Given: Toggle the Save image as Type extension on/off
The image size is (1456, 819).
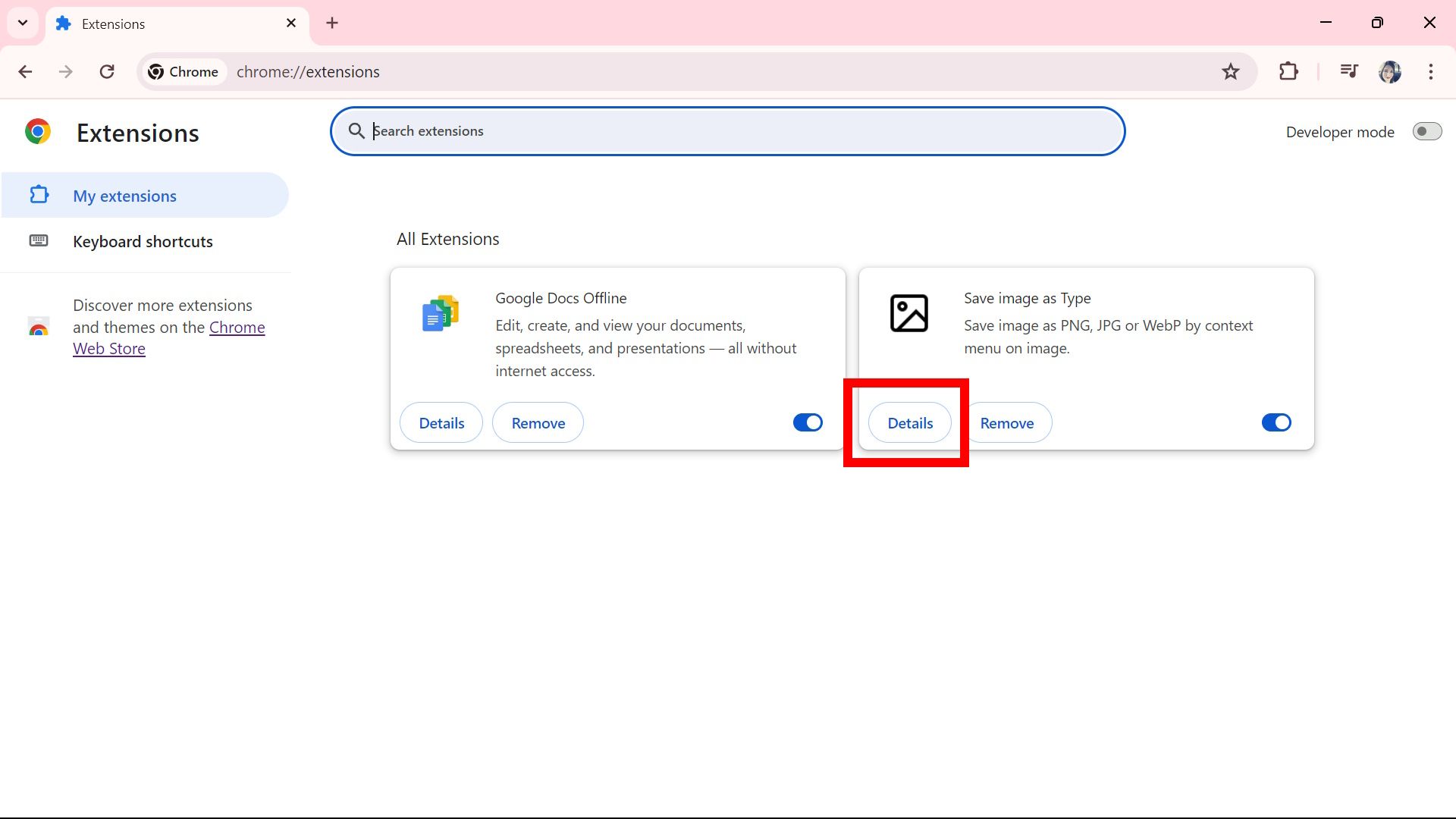Looking at the screenshot, I should point(1276,422).
